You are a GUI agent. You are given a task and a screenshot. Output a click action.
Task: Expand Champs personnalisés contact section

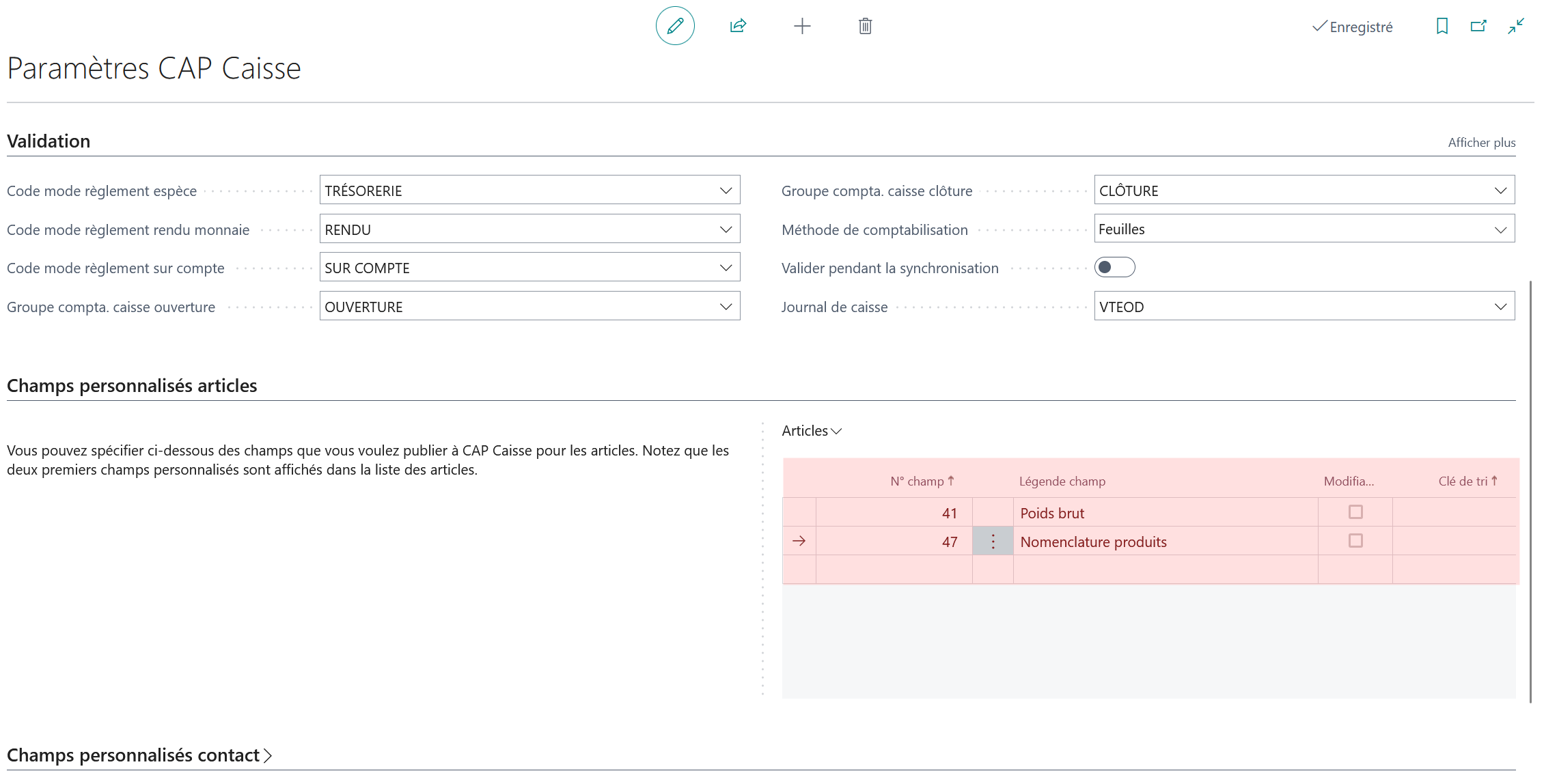click(x=139, y=755)
